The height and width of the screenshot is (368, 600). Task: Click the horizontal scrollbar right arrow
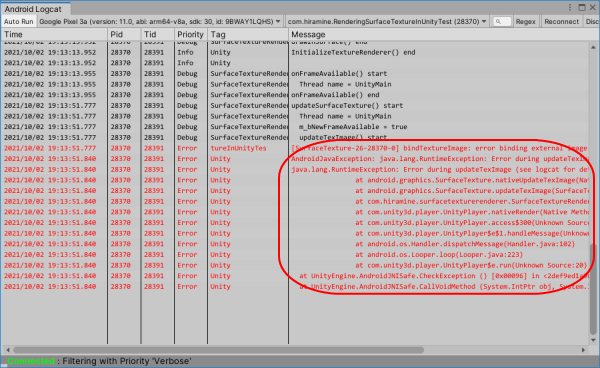(x=583, y=350)
